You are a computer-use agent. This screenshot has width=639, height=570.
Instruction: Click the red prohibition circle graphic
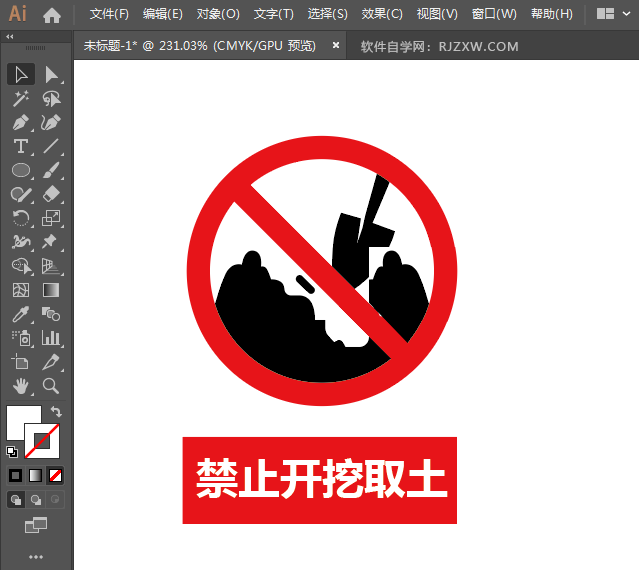tap(322, 271)
